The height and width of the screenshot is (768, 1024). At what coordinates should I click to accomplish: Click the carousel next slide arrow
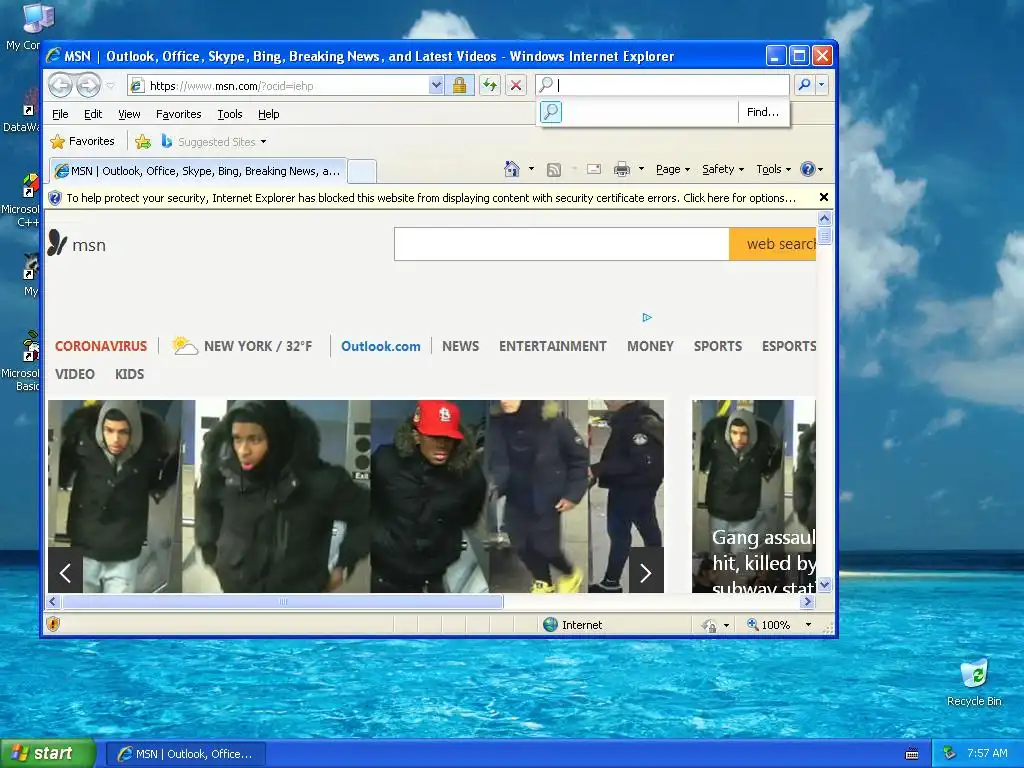pyautogui.click(x=646, y=573)
